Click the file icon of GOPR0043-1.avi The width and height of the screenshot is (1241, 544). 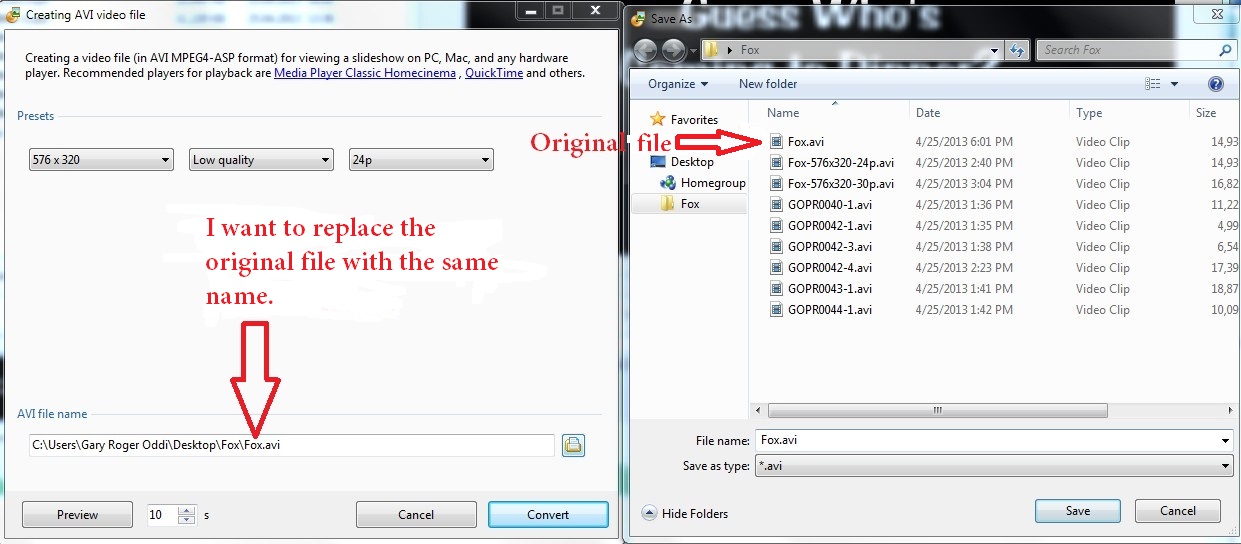tap(777, 289)
